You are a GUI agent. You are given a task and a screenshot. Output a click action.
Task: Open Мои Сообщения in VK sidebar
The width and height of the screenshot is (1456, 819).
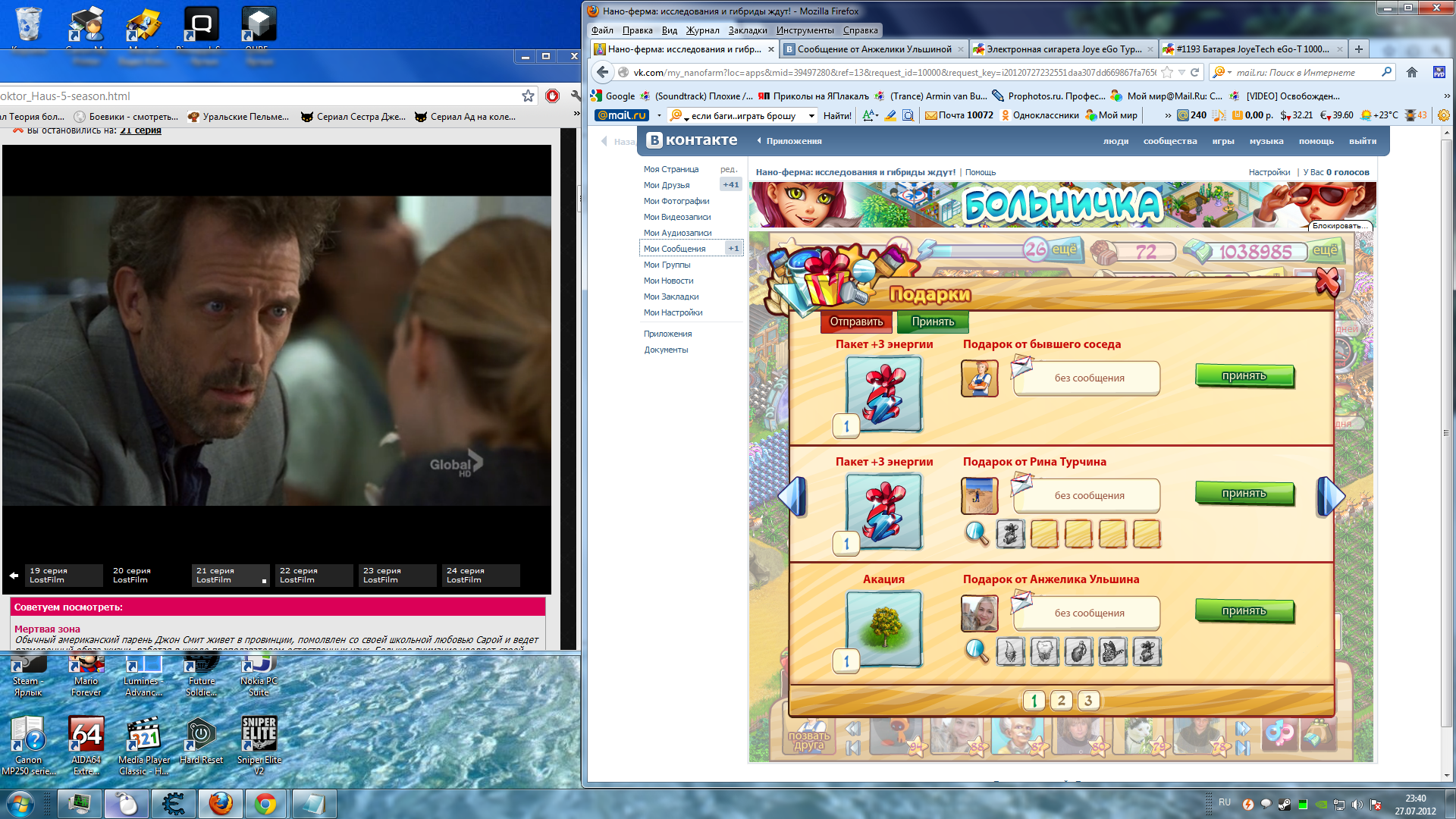(675, 249)
